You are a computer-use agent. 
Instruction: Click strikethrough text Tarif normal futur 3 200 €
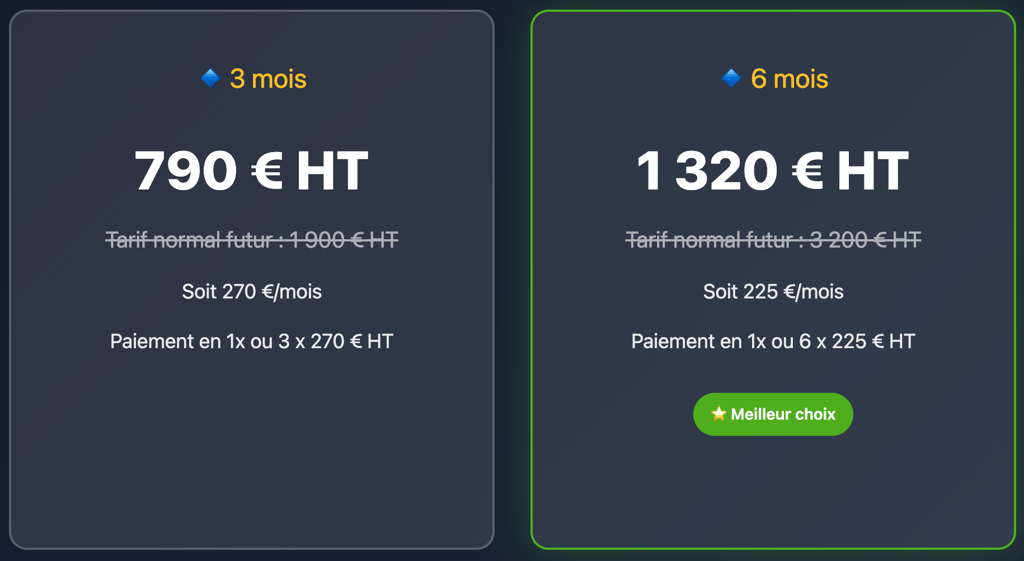click(x=772, y=240)
